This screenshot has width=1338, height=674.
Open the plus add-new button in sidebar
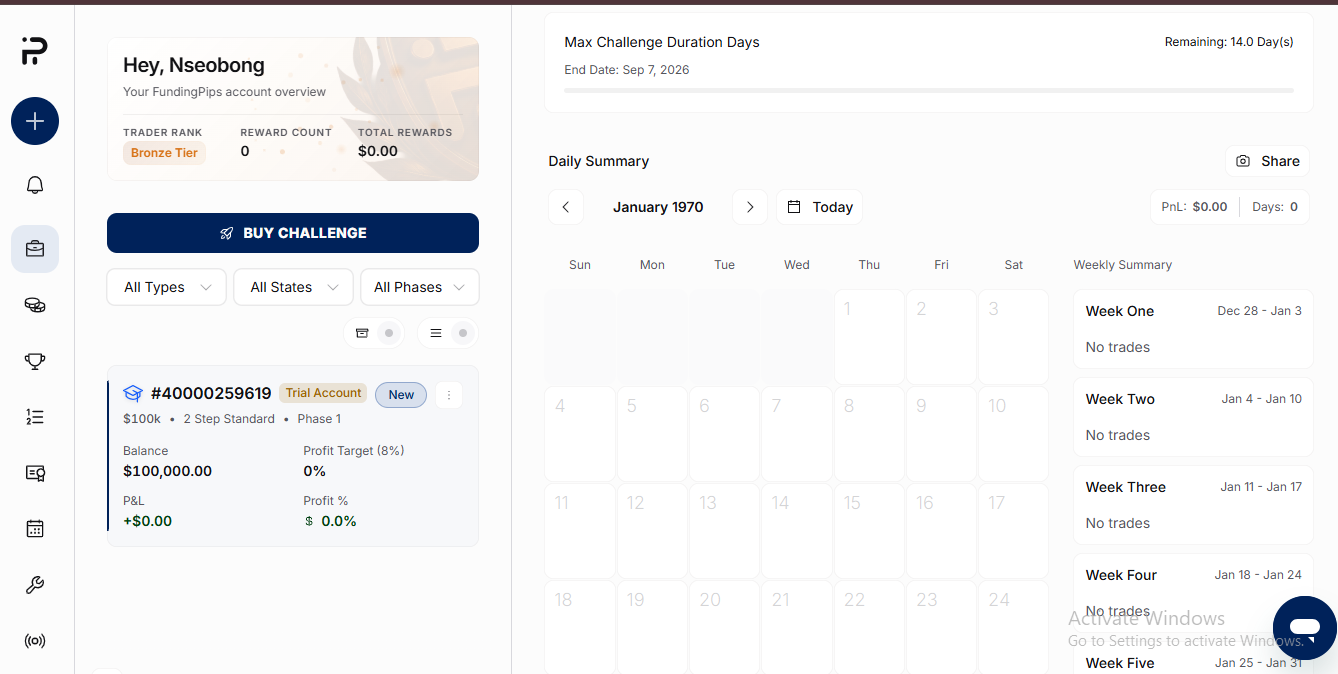pos(35,122)
